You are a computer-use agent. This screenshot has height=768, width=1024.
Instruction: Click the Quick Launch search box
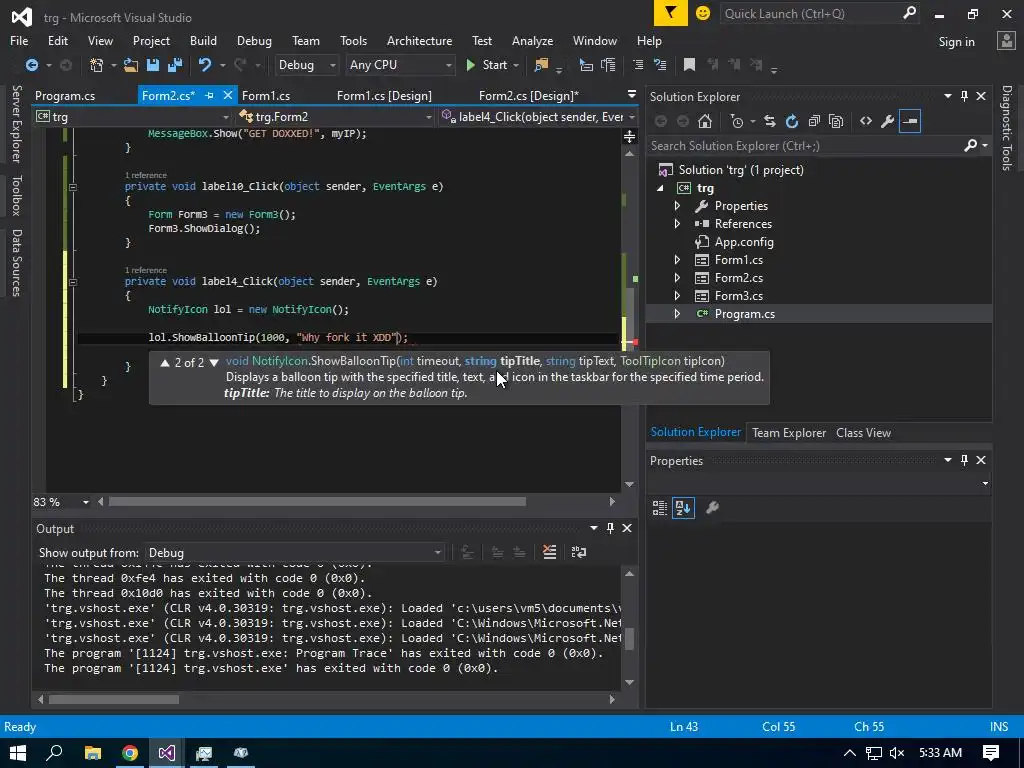point(810,13)
